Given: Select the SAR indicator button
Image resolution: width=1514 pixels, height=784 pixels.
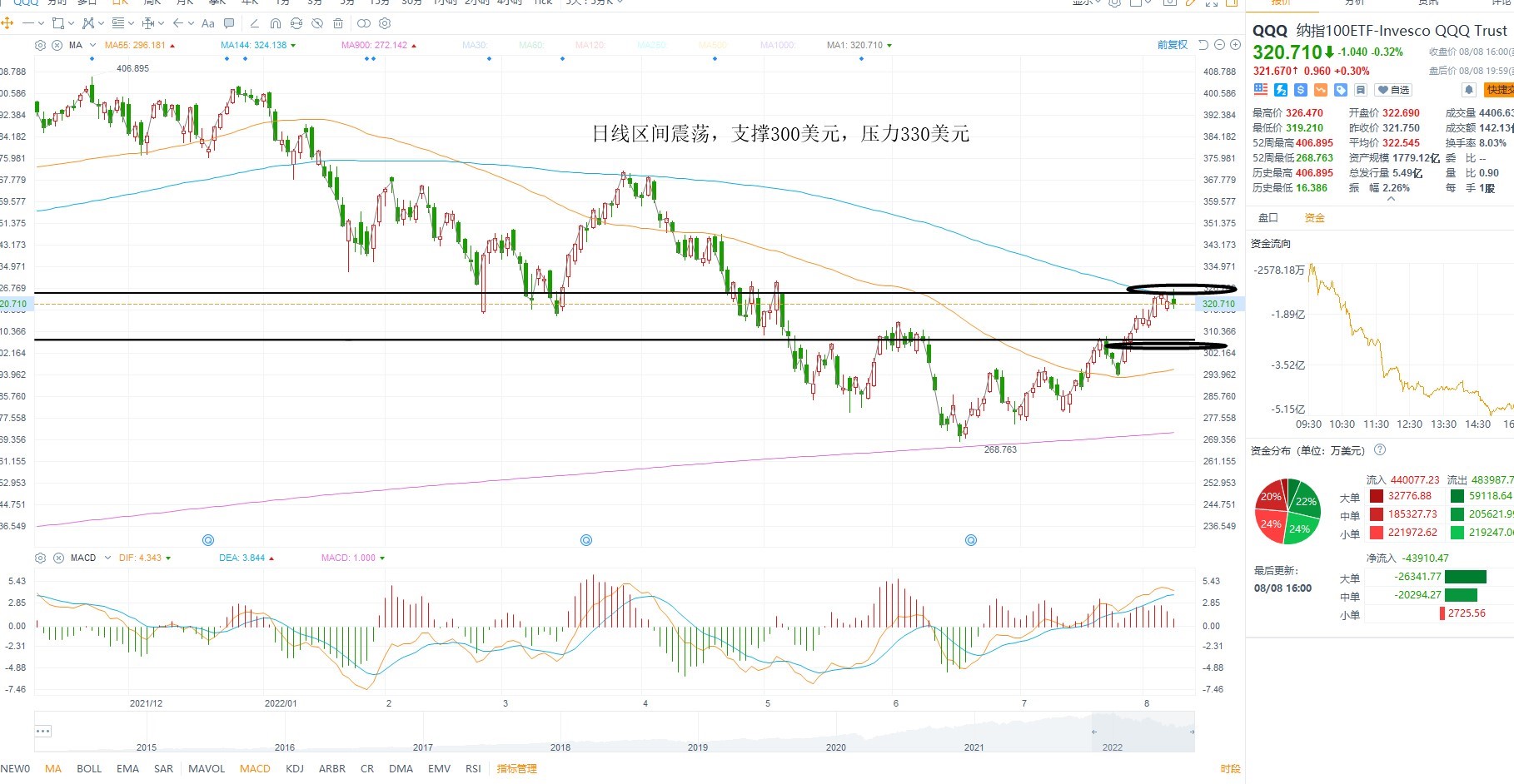Looking at the screenshot, I should (163, 769).
